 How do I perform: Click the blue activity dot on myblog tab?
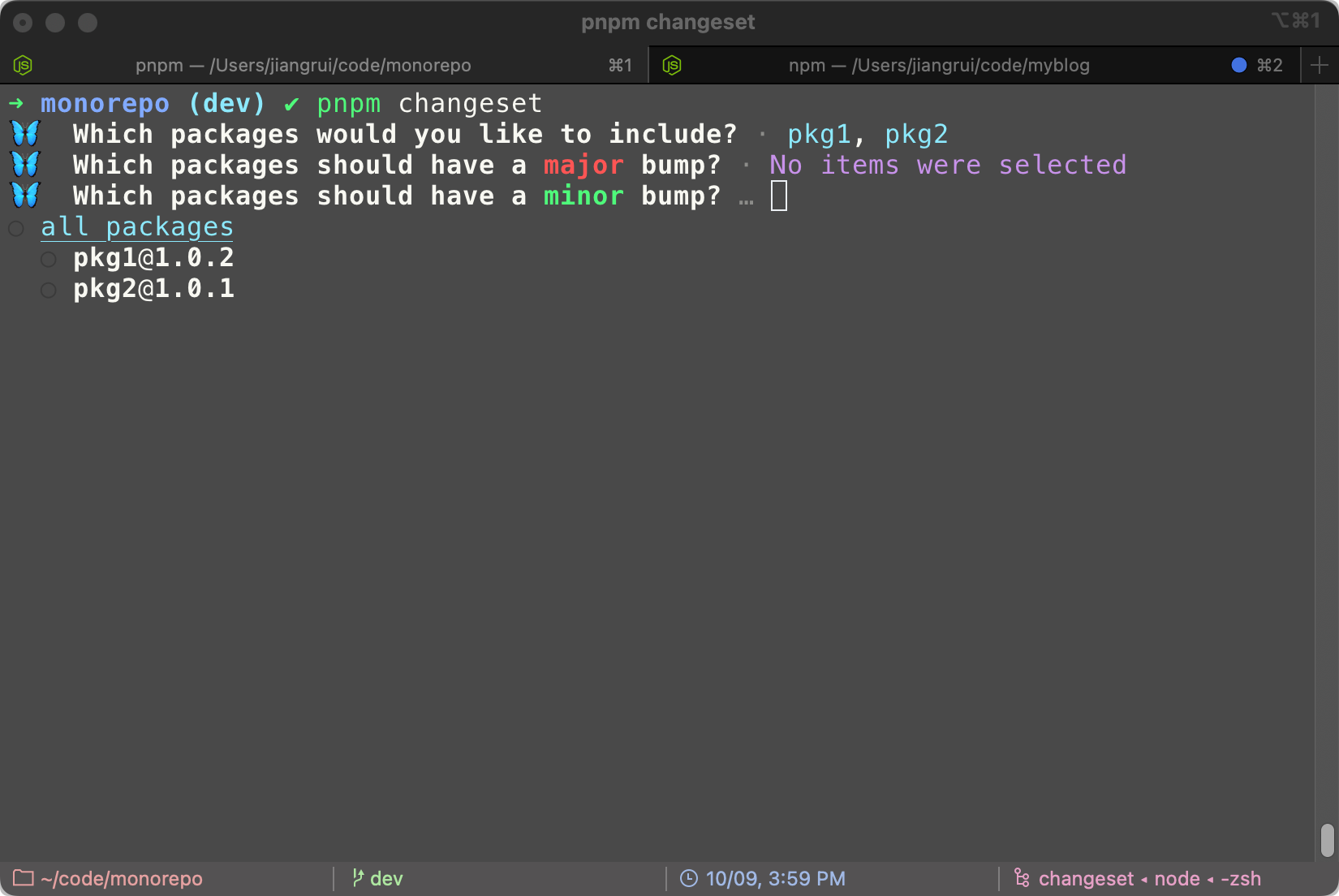(1238, 65)
